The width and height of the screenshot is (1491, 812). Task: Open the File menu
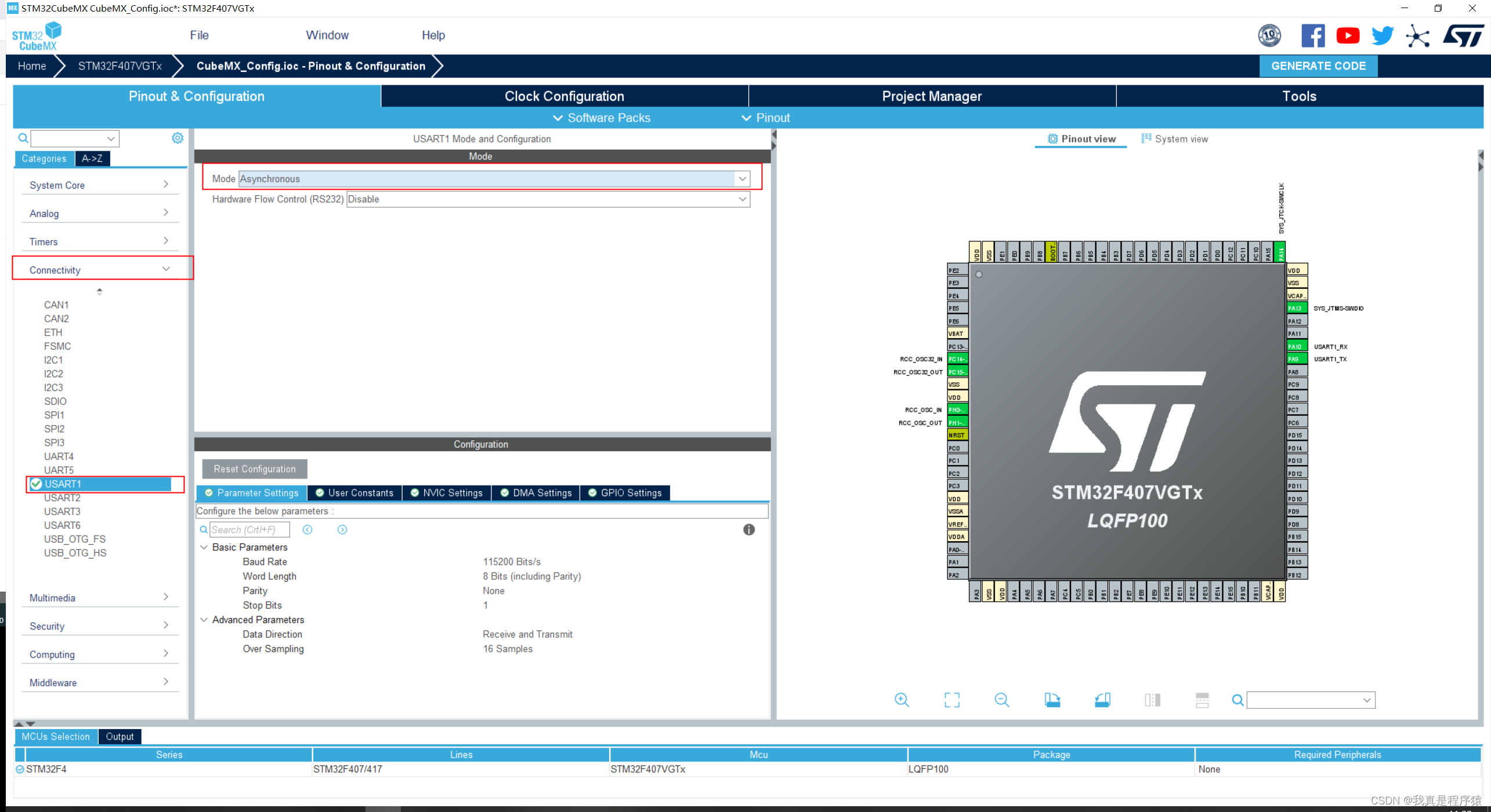pyautogui.click(x=199, y=35)
